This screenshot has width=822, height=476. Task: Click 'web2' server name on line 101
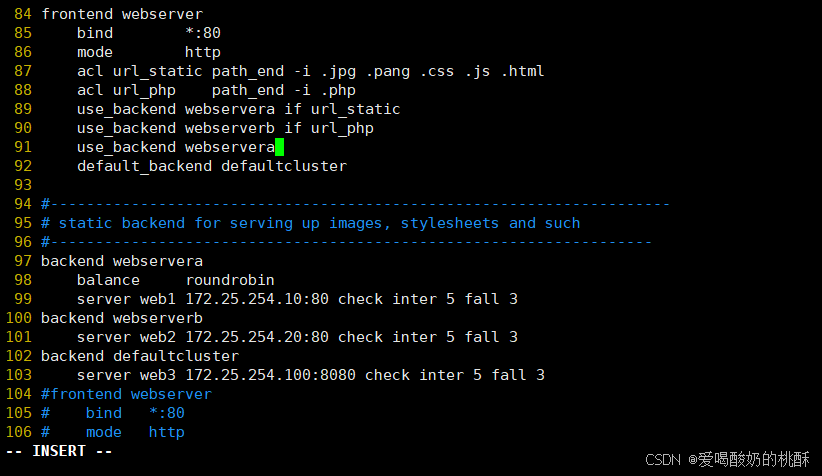point(158,337)
